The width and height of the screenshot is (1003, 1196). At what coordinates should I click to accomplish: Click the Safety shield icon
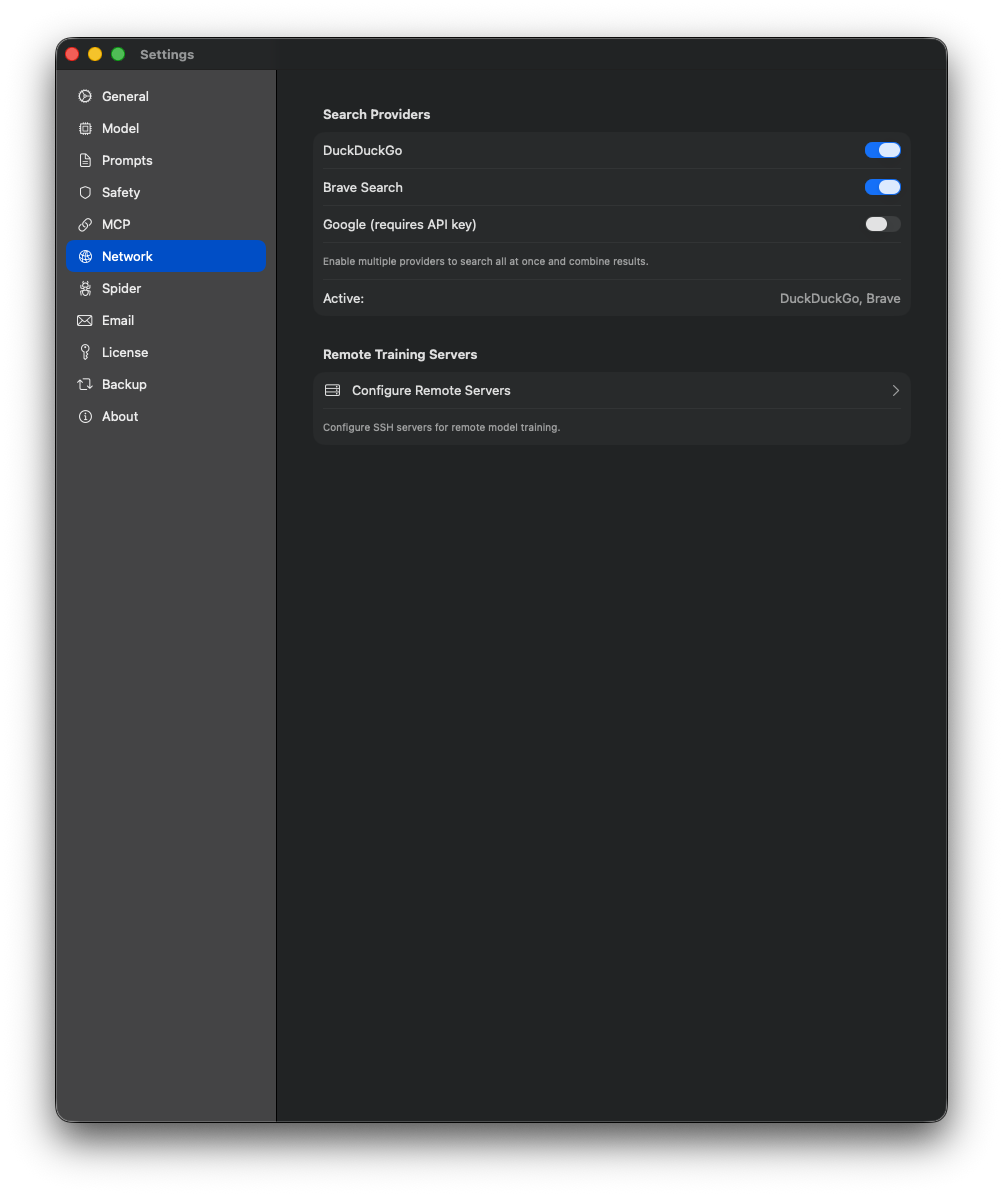point(86,192)
